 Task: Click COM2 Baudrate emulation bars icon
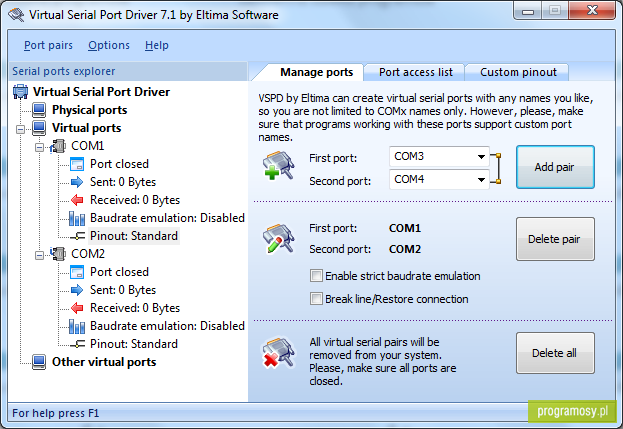coord(77,326)
